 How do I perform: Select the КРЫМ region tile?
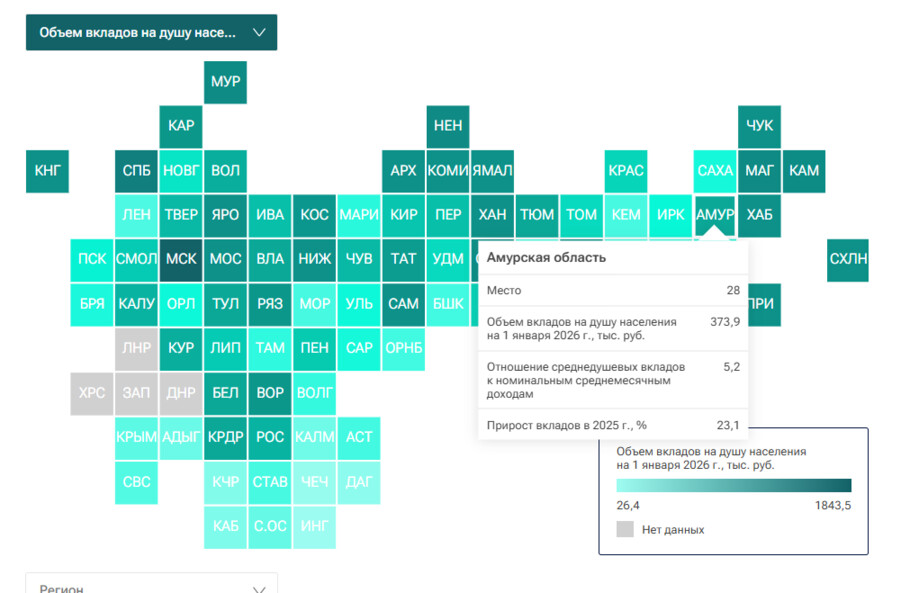coord(137,437)
